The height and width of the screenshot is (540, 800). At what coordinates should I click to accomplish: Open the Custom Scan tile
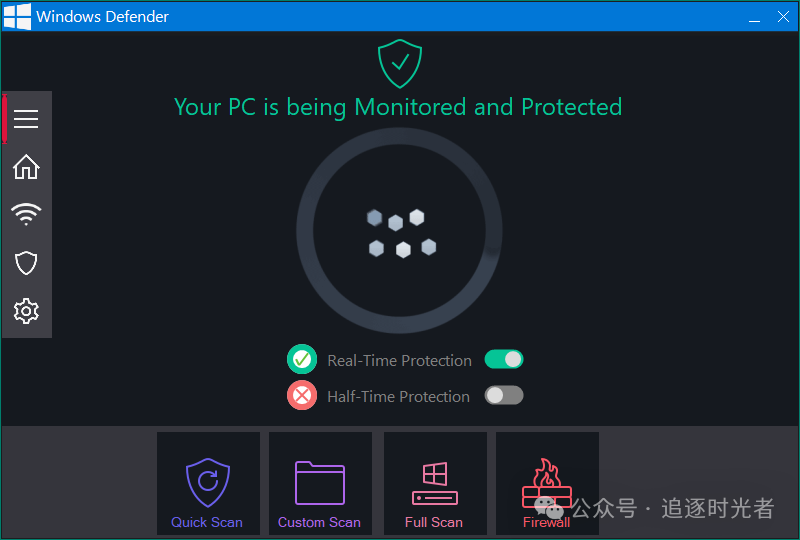(320, 483)
